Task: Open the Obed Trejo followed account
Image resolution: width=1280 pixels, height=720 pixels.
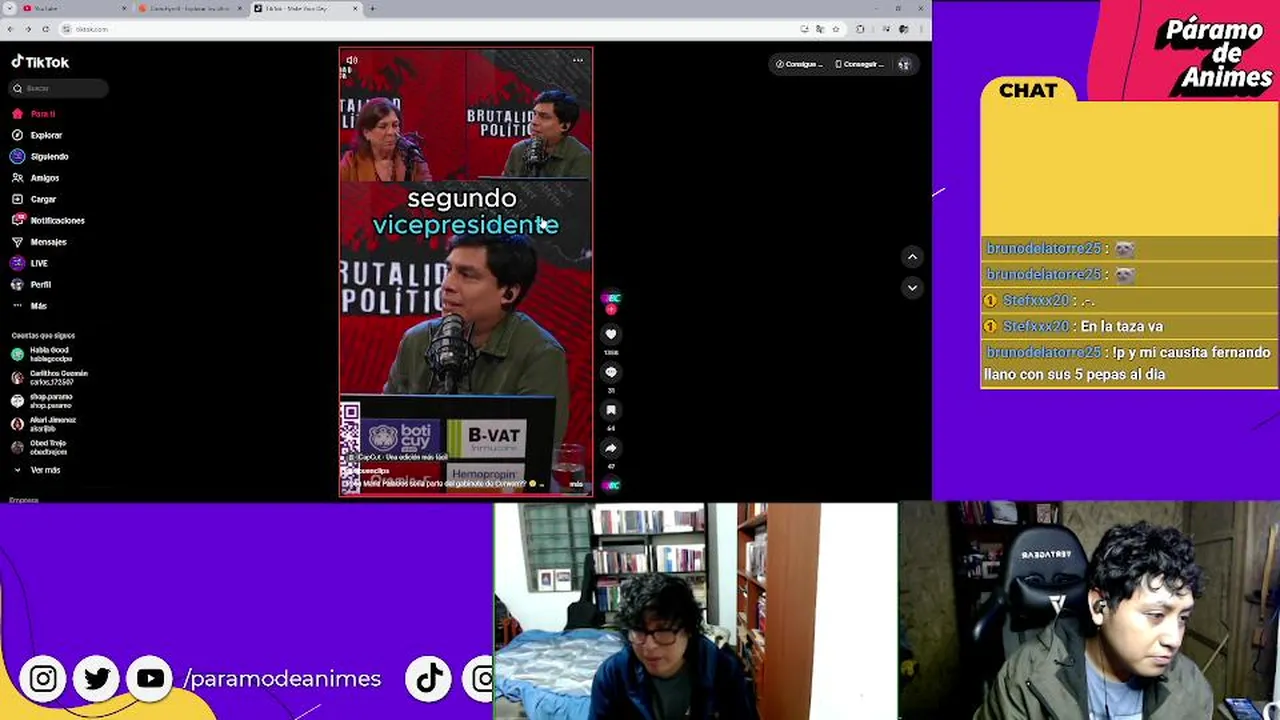Action: pos(40,447)
